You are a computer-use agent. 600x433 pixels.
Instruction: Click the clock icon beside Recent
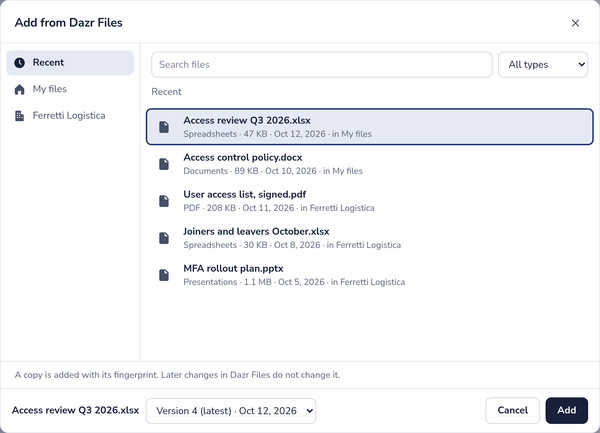pyautogui.click(x=20, y=63)
